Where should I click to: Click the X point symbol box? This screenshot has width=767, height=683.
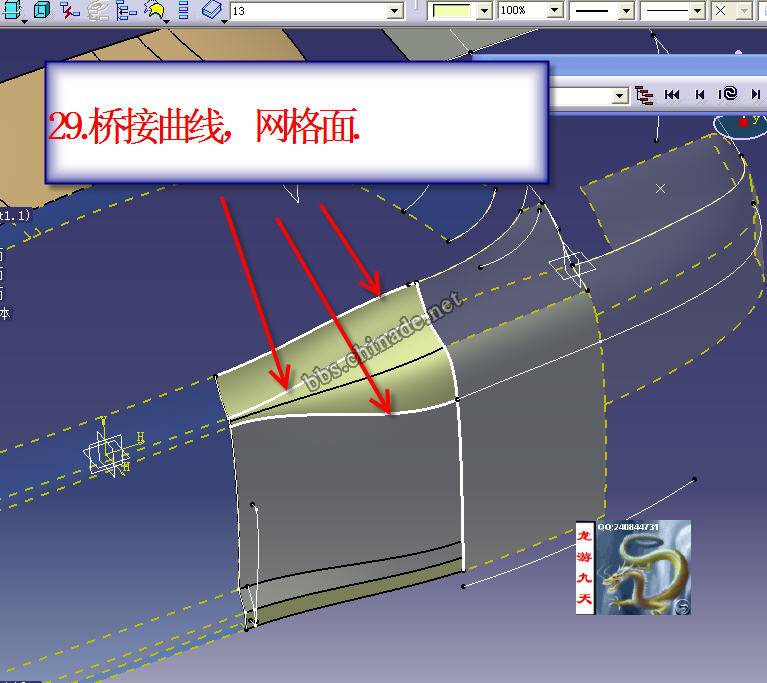(x=723, y=11)
